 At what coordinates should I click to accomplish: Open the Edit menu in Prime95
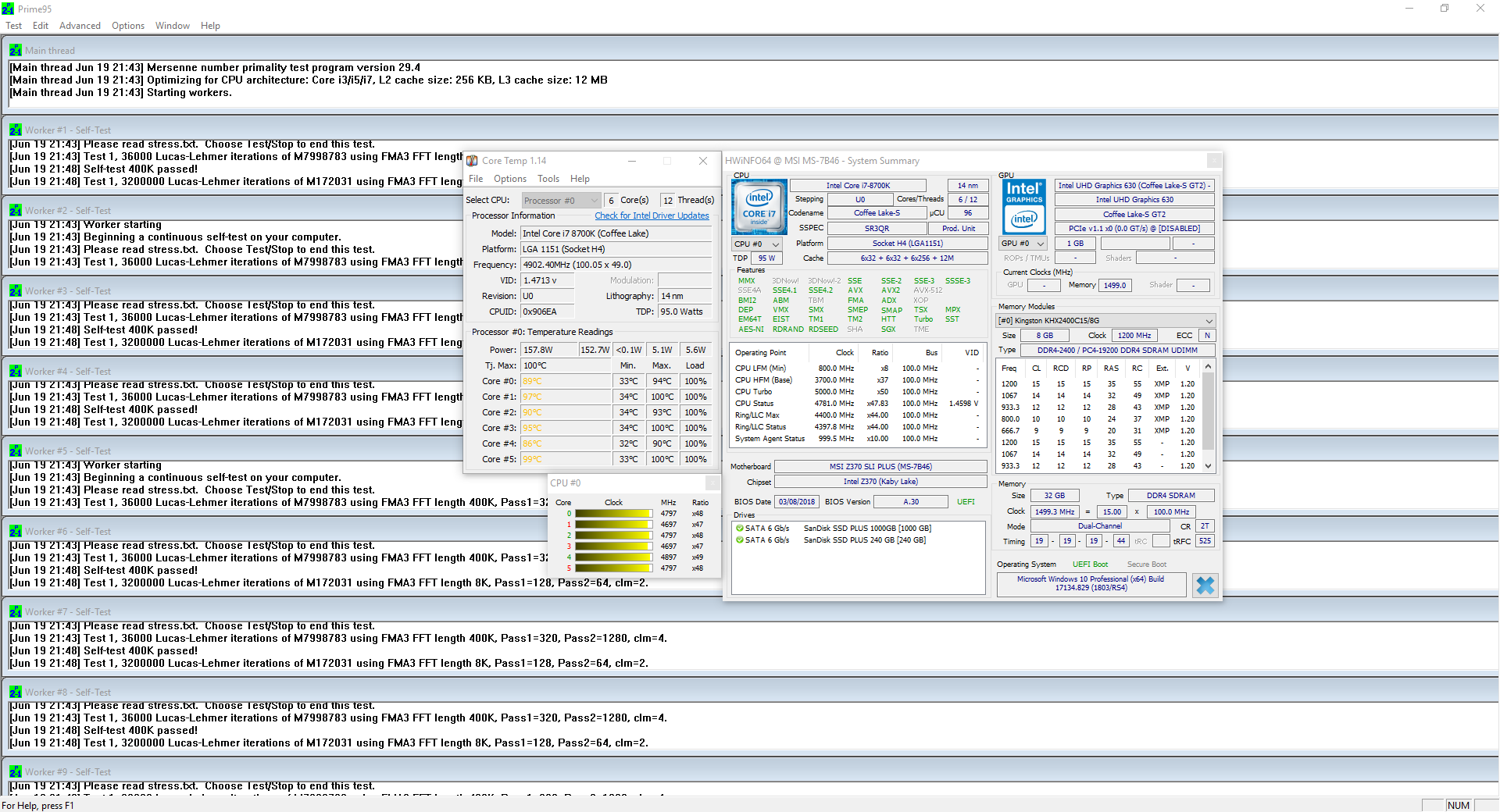point(41,26)
